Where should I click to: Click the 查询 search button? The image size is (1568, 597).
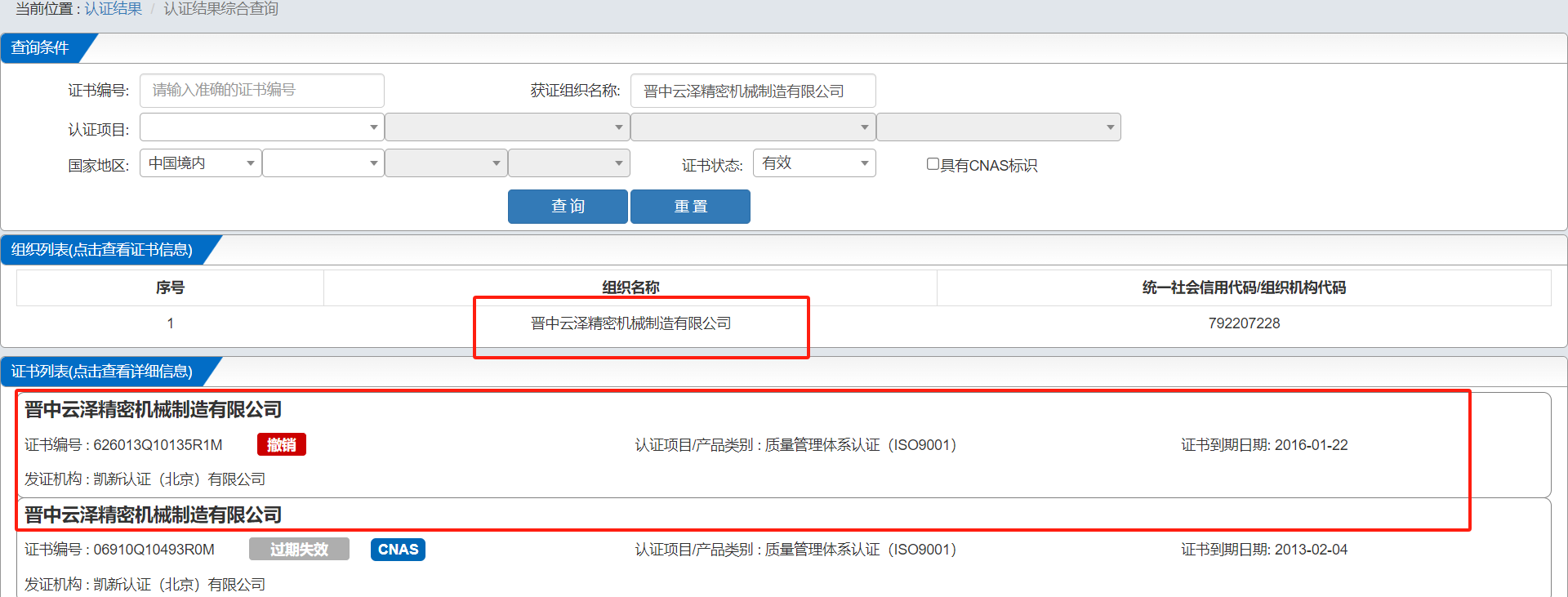tap(568, 207)
